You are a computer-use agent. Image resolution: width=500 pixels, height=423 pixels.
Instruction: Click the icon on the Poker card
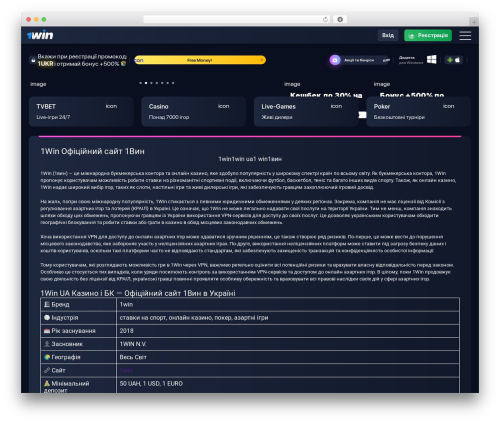(x=449, y=106)
